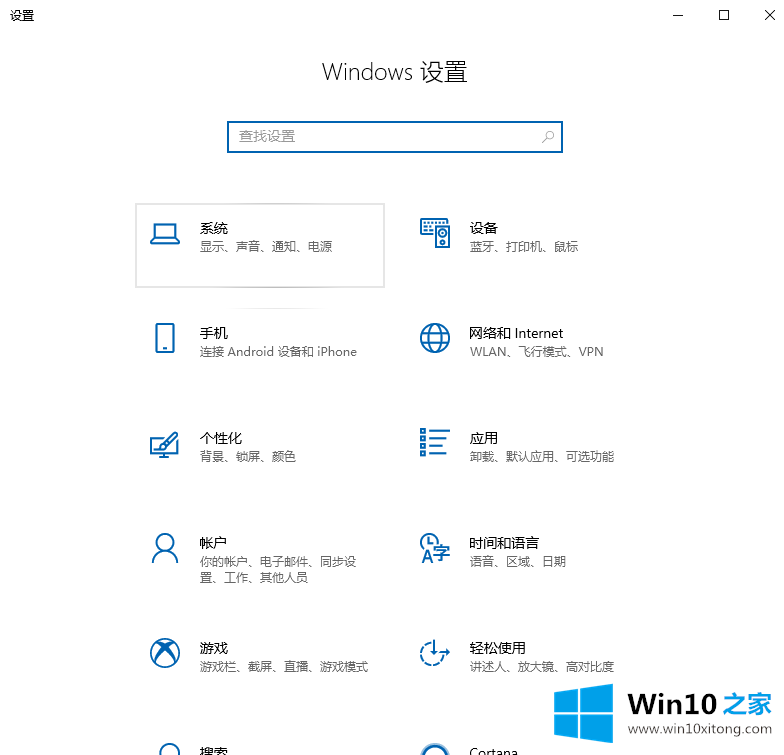Screen dimensions: 784x755
Task: Open the 网络和 Internet title link
Action: click(x=516, y=333)
